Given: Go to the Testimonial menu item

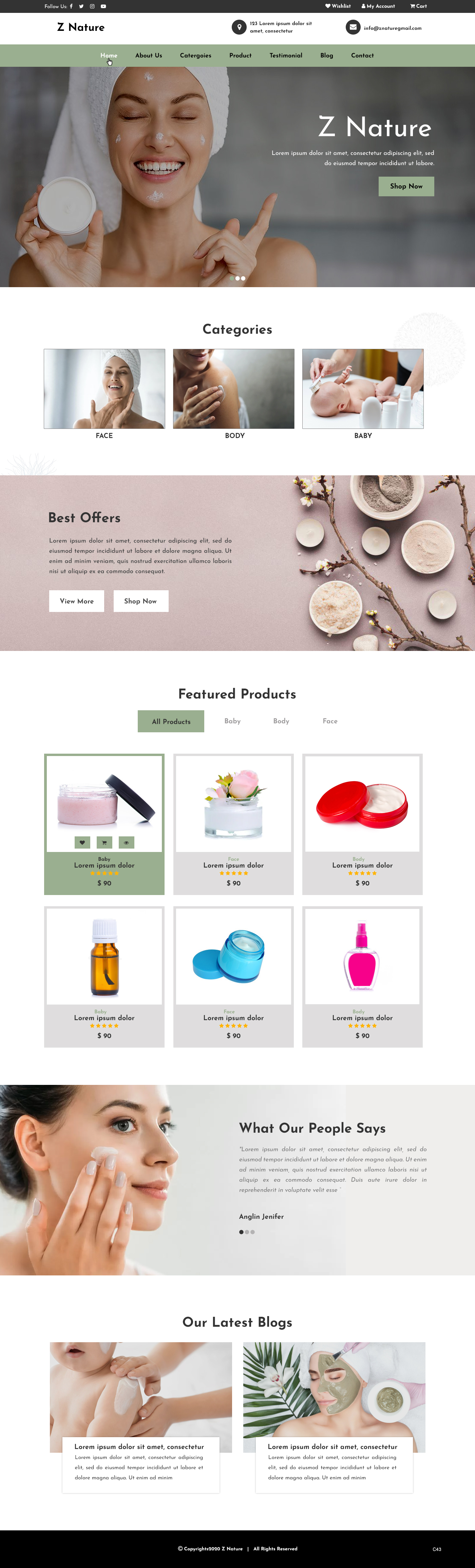Looking at the screenshot, I should tap(286, 55).
